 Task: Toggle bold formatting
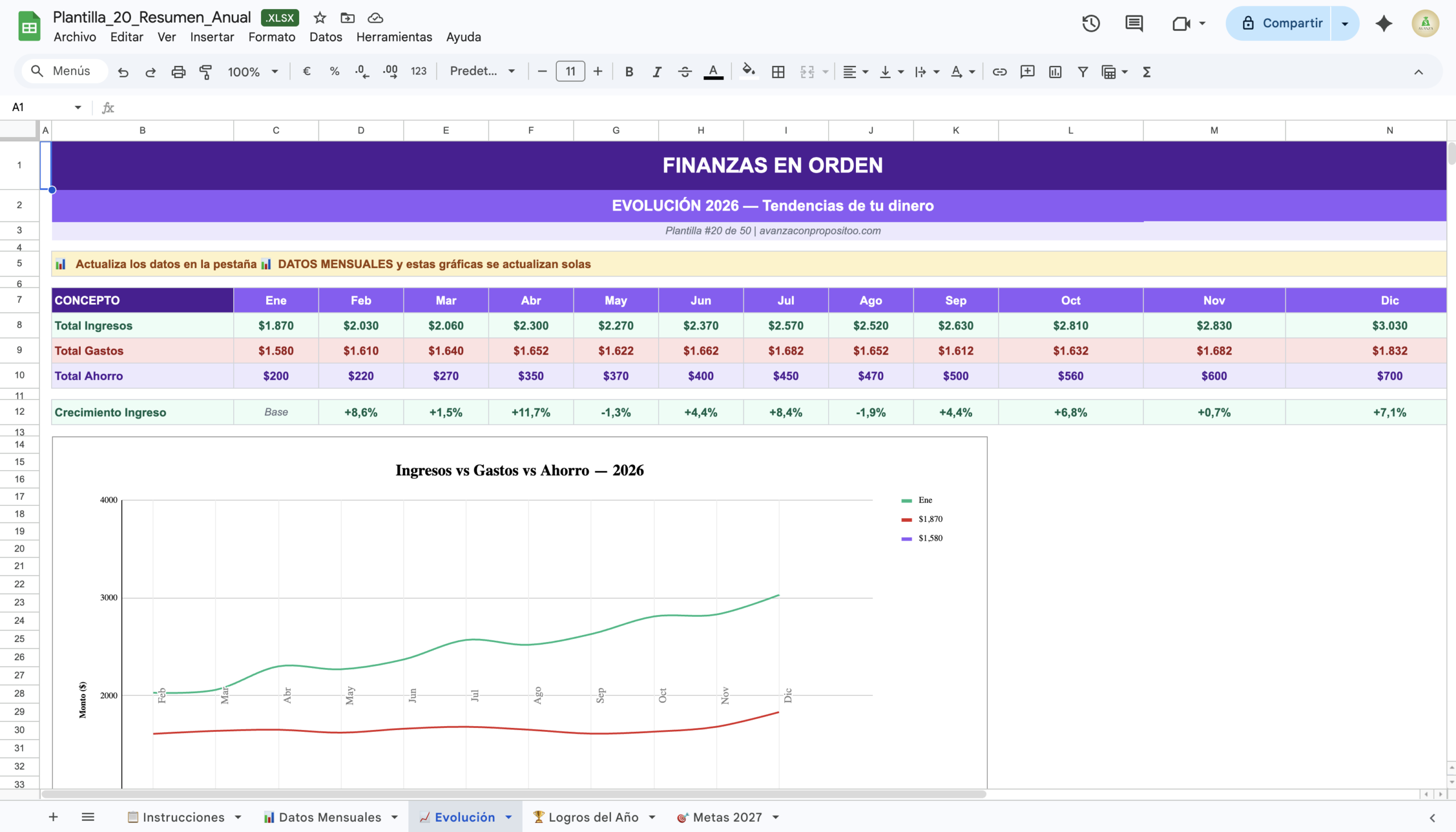click(628, 72)
